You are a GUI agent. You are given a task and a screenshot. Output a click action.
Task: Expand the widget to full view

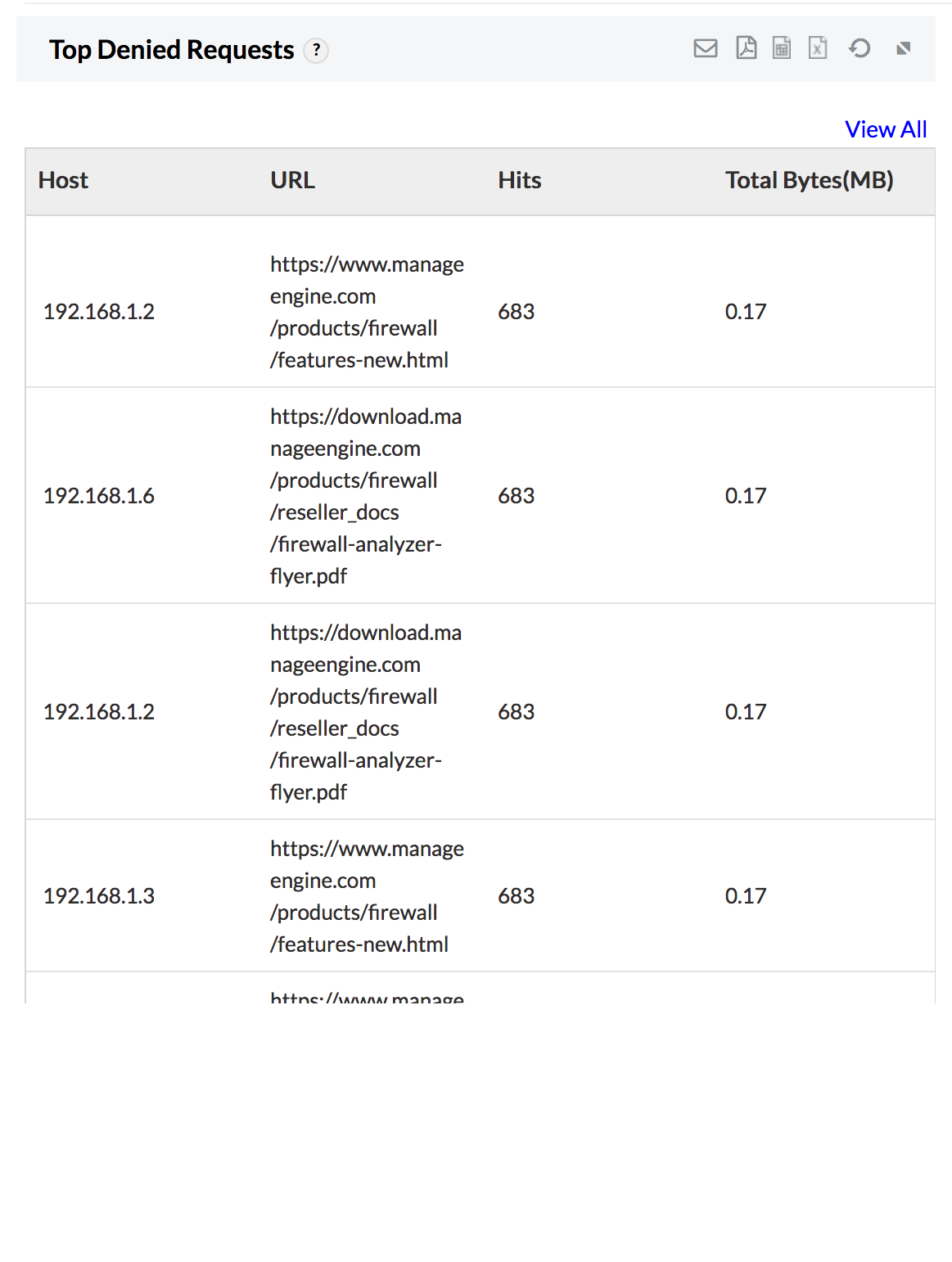tap(903, 49)
